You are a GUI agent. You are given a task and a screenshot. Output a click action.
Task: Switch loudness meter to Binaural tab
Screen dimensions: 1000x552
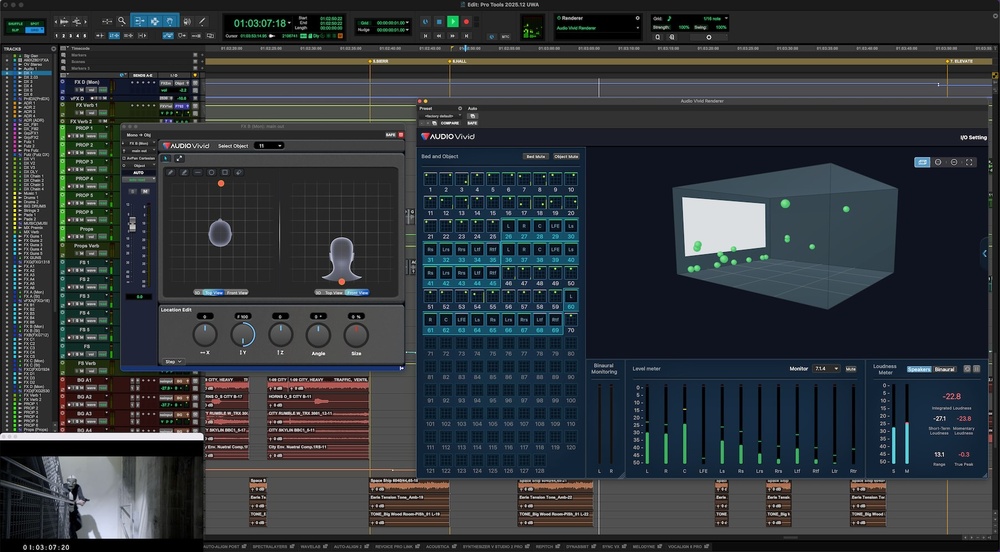pyautogui.click(x=945, y=369)
